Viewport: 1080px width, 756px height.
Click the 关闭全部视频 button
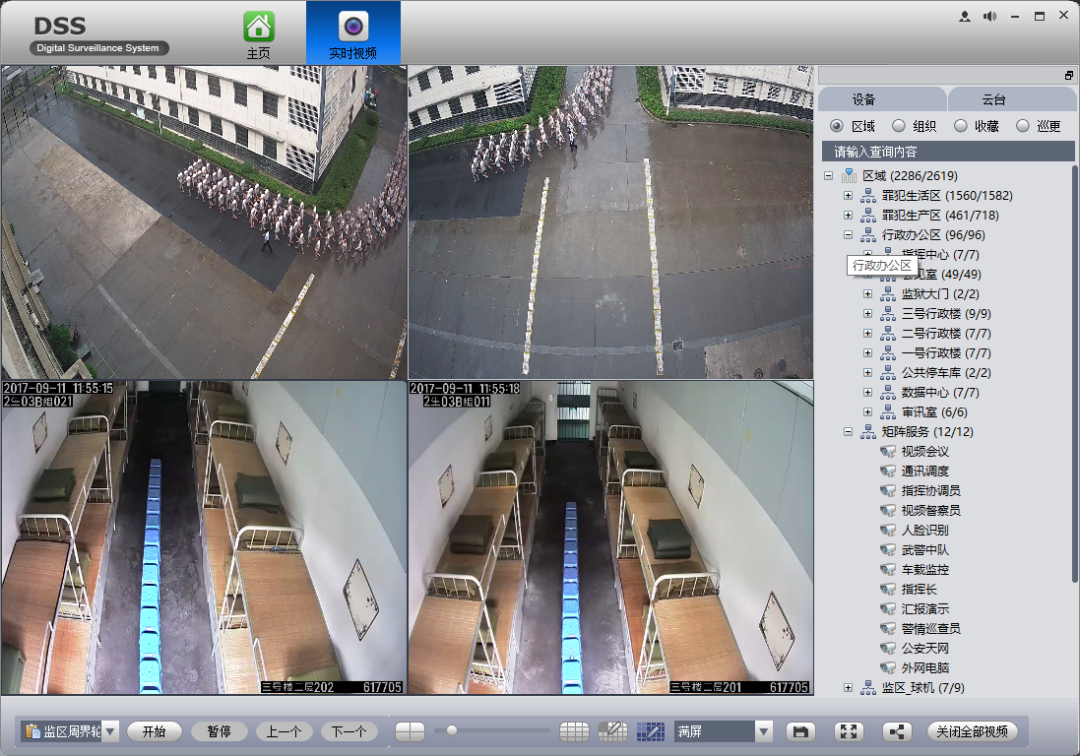[971, 731]
